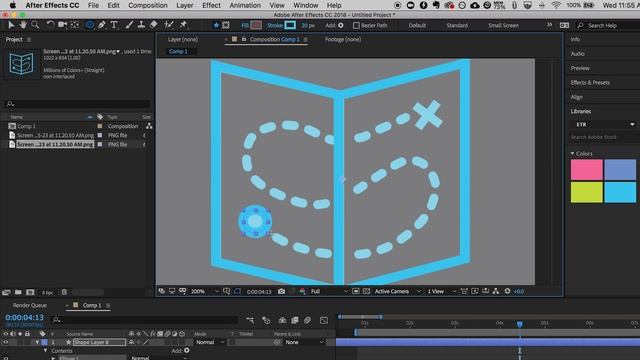Open the Composition Mini-Flowchart icon in timeline
The width and height of the screenshot is (640, 360).
(250, 320)
